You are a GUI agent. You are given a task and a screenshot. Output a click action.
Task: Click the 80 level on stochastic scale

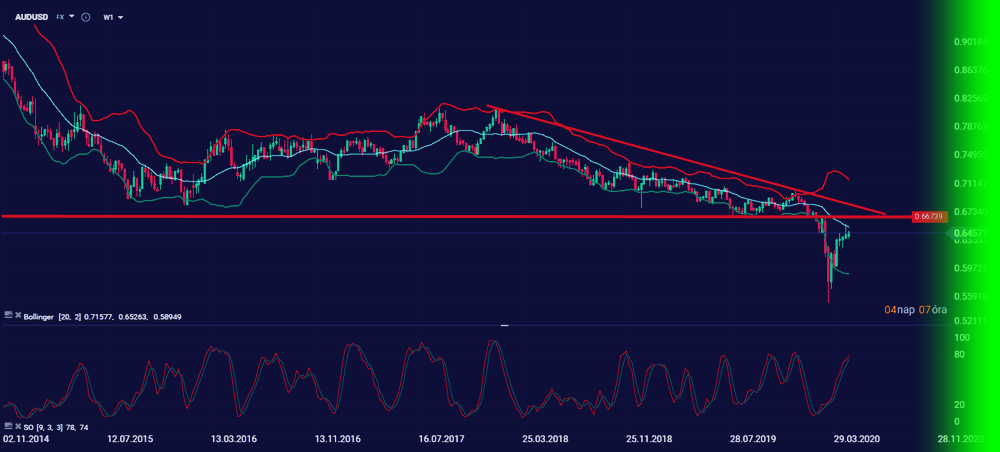(x=958, y=355)
